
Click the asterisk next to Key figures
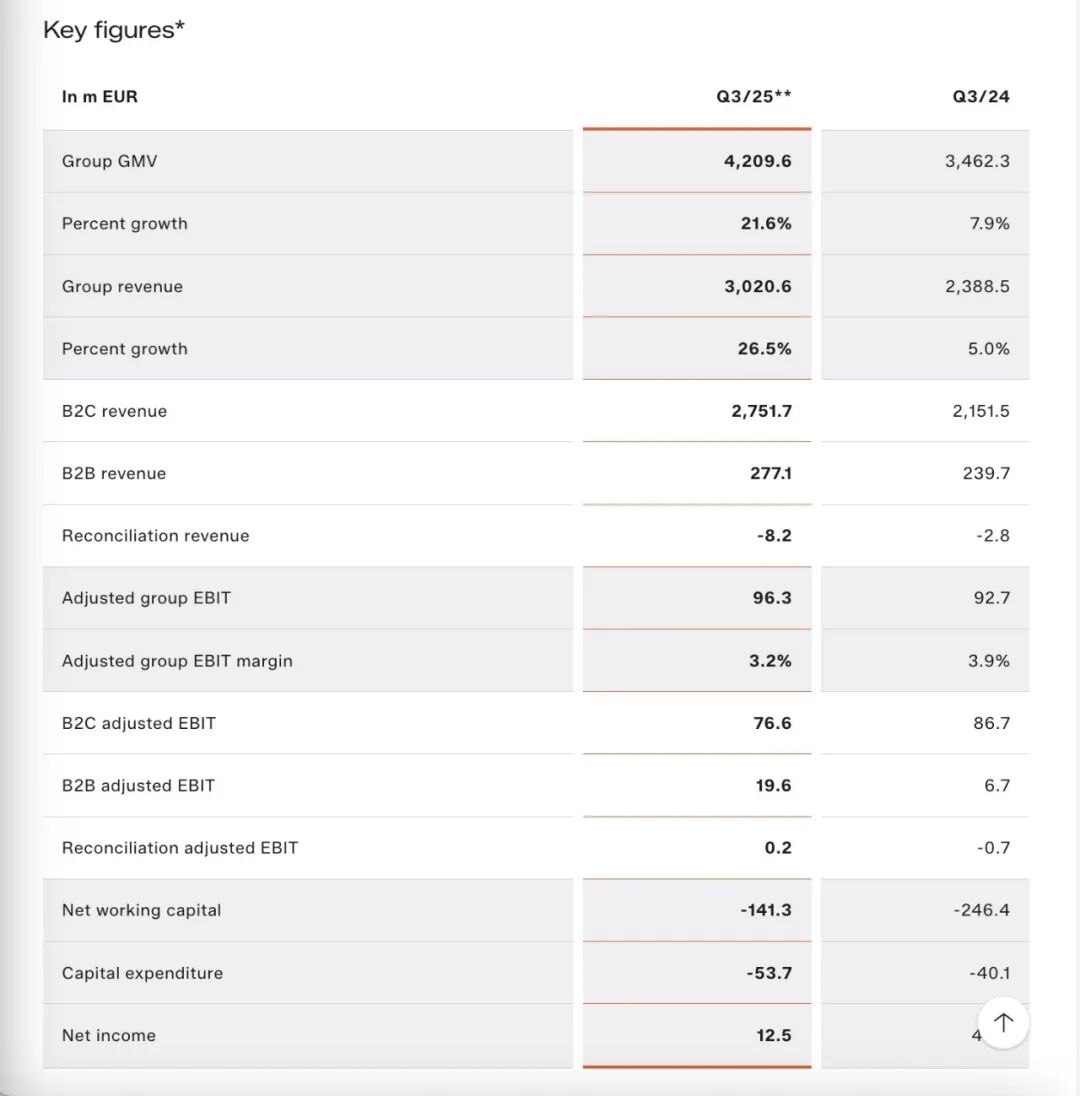183,25
